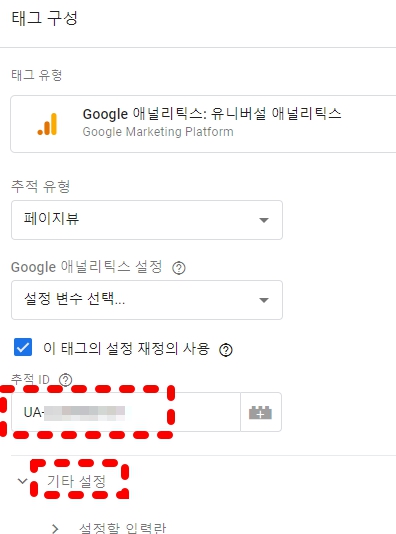Image resolution: width=396 pixels, height=534 pixels.
Task: Click the 태그 유형 label
Action: (x=37, y=75)
